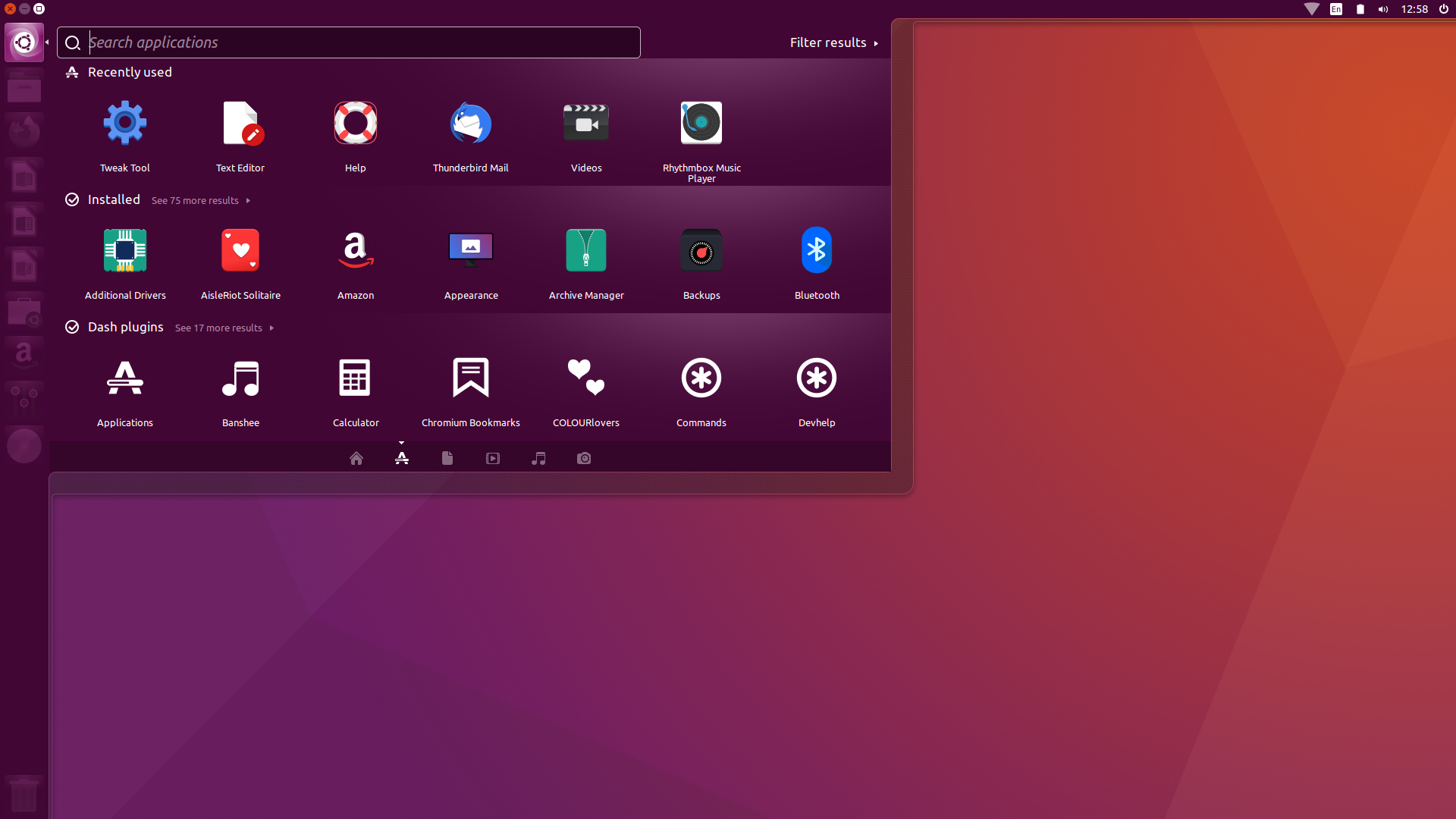The height and width of the screenshot is (819, 1456).
Task: Open the power session menu
Action: pyautogui.click(x=1444, y=9)
